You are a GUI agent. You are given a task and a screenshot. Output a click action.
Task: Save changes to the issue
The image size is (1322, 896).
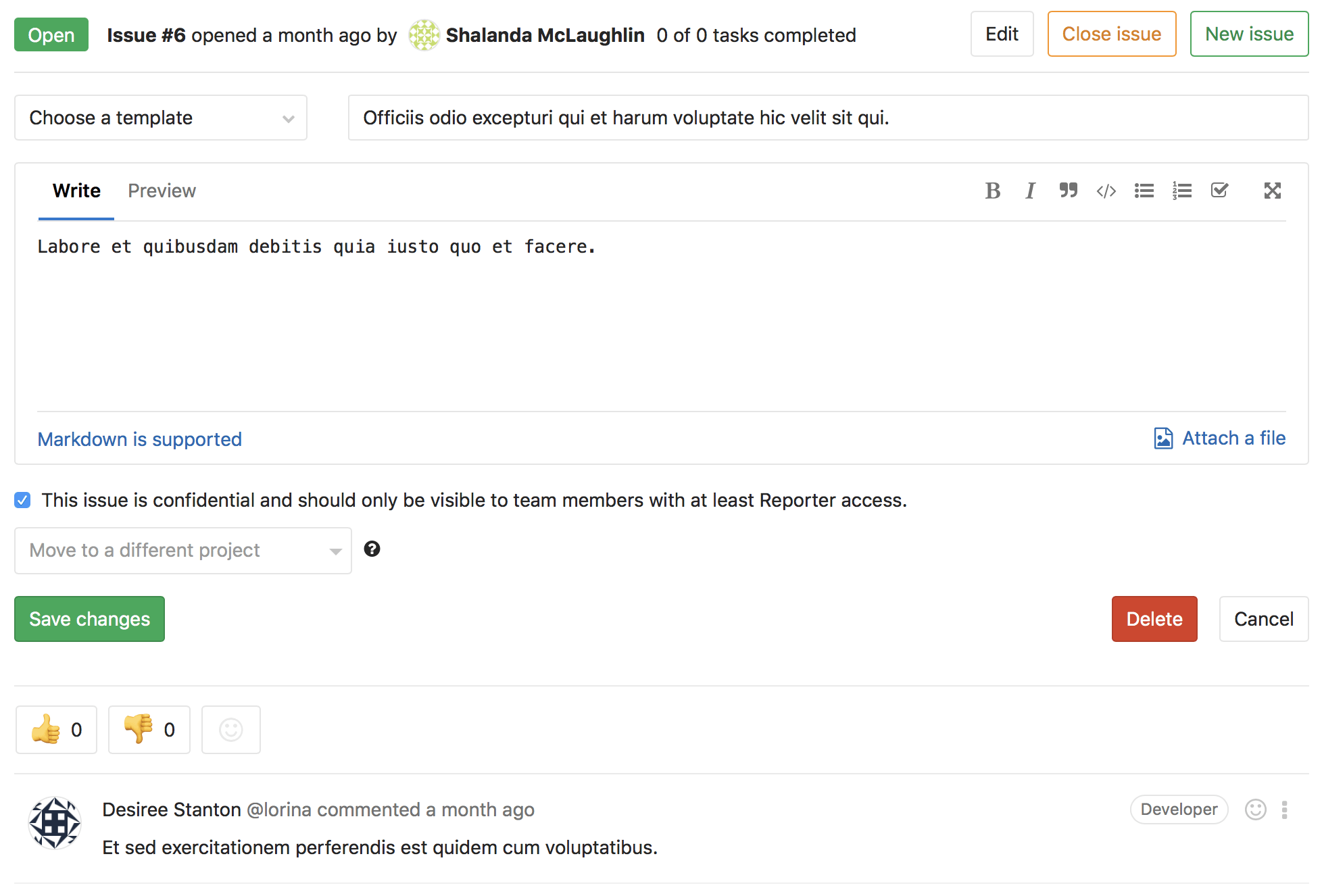pyautogui.click(x=89, y=618)
